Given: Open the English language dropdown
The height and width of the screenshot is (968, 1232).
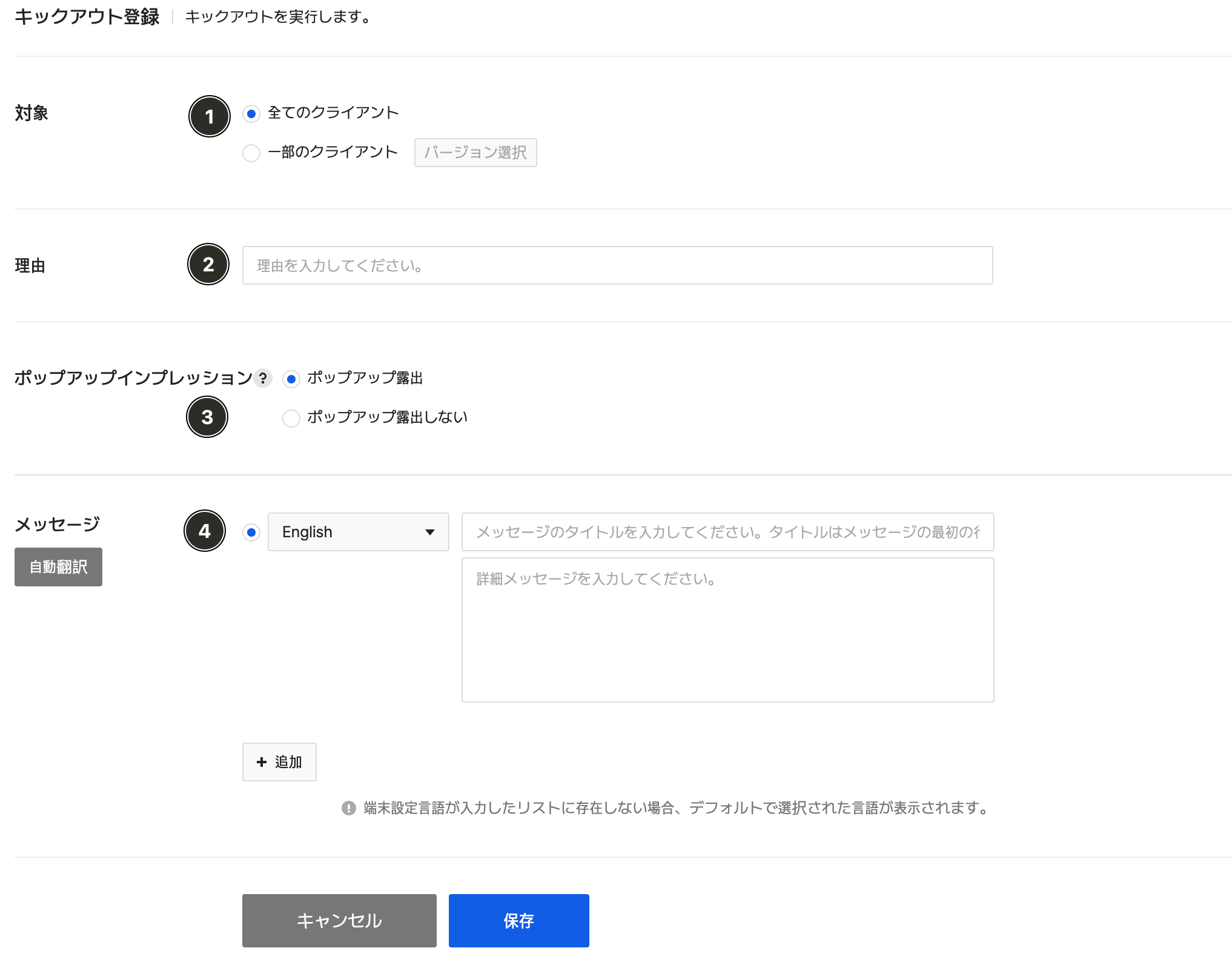Looking at the screenshot, I should pyautogui.click(x=358, y=532).
